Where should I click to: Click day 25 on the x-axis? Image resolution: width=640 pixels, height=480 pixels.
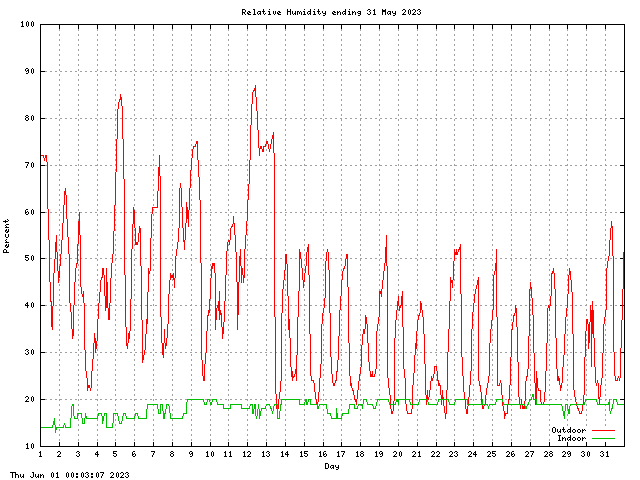[x=492, y=454]
